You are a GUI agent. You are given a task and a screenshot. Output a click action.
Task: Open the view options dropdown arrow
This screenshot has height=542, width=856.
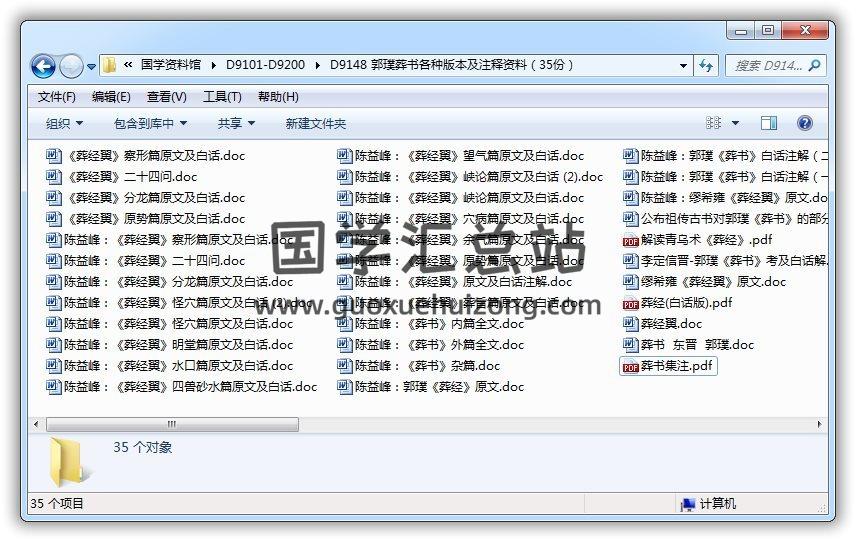[x=736, y=123]
